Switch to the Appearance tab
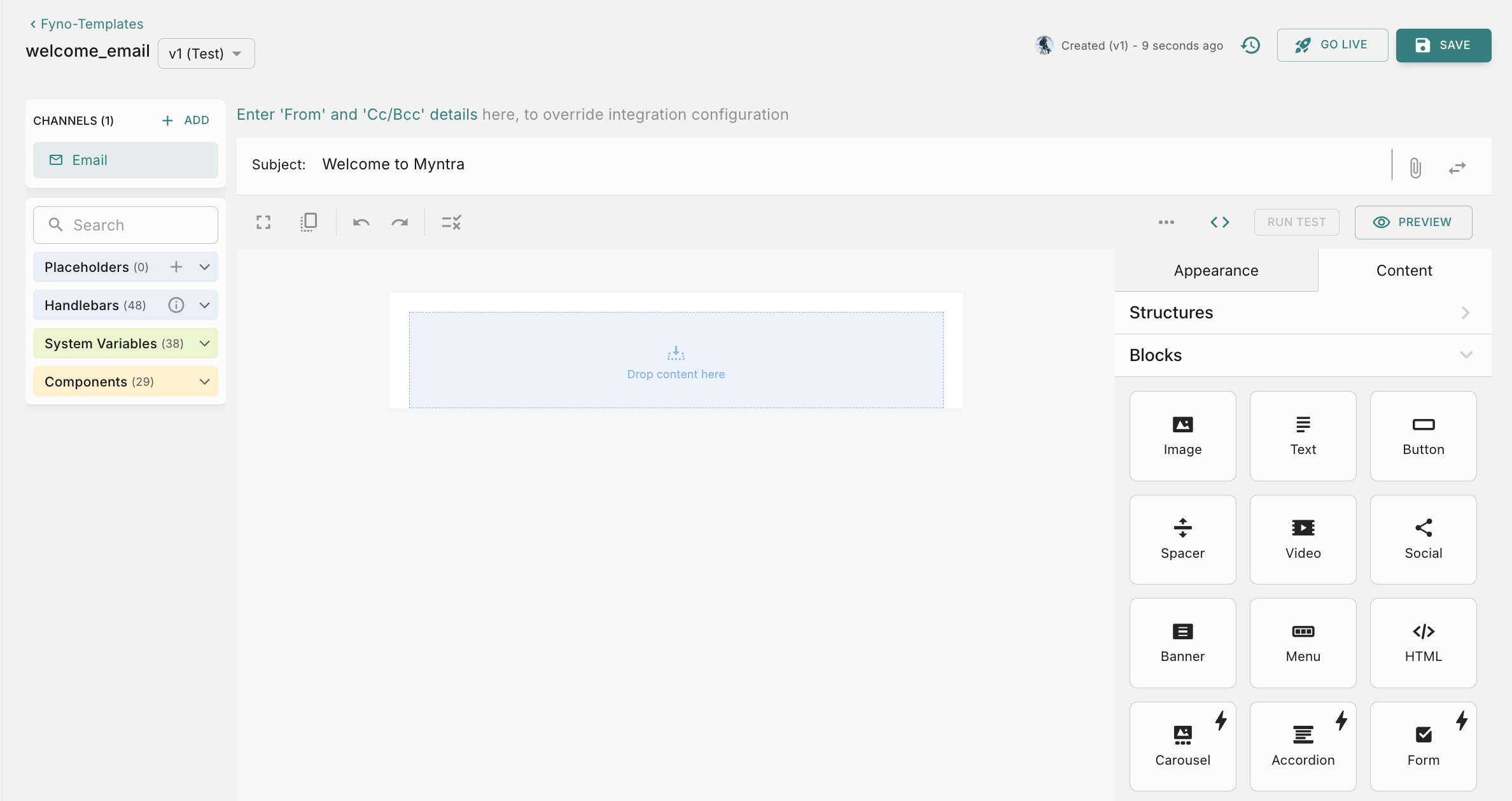Viewport: 1512px width, 801px height. pyautogui.click(x=1215, y=271)
